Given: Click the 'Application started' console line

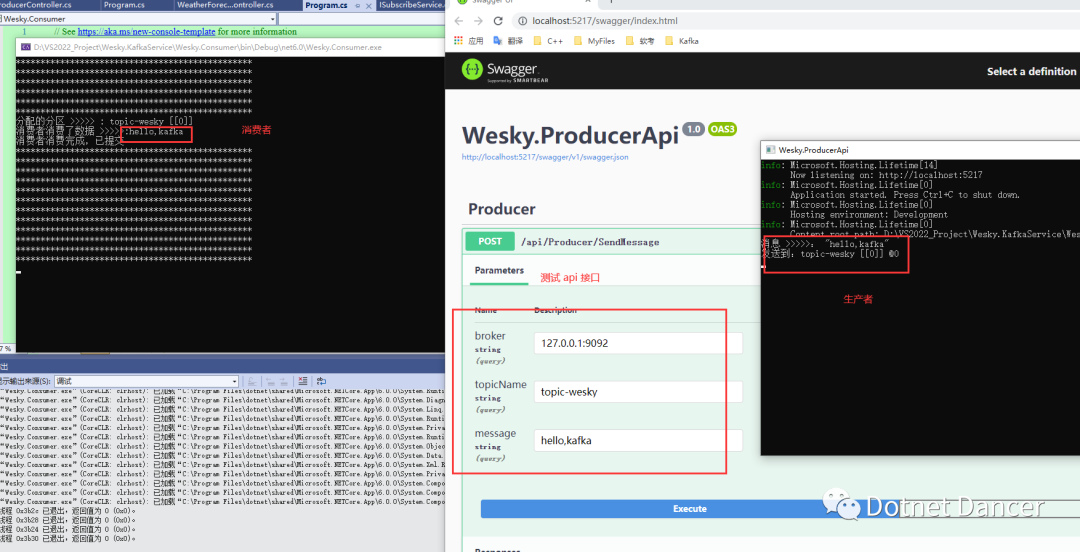Looking at the screenshot, I should [904, 195].
